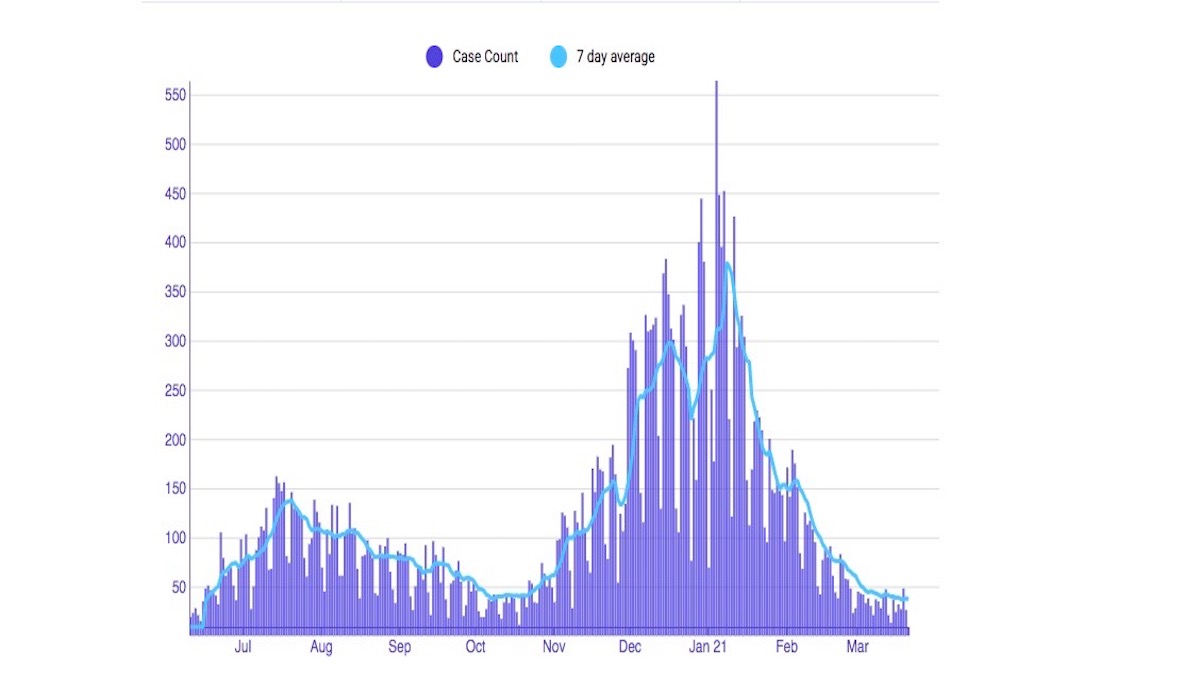
Task: Click the Sep month axis label
Action: pyautogui.click(x=399, y=647)
